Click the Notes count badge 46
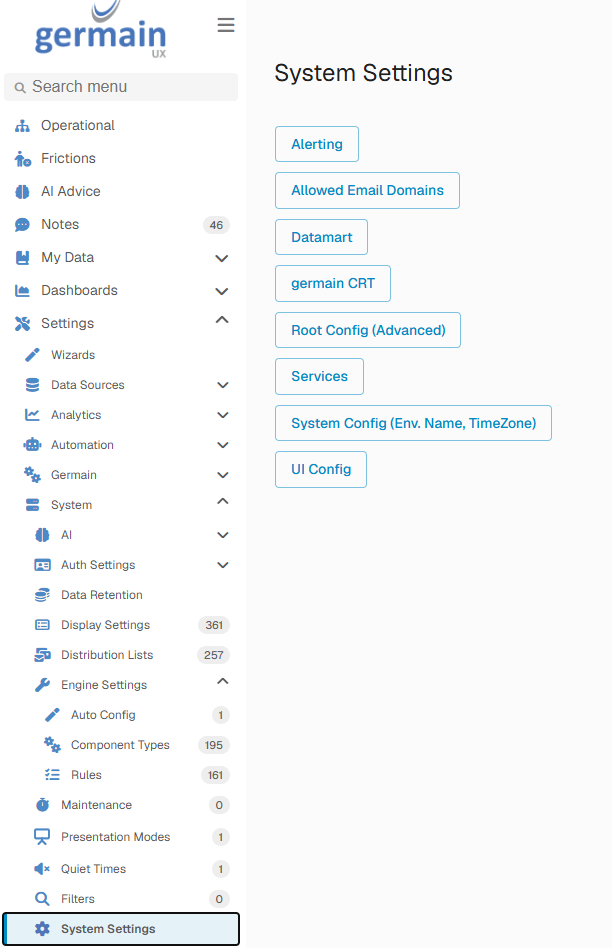This screenshot has height=948, width=612. click(216, 226)
